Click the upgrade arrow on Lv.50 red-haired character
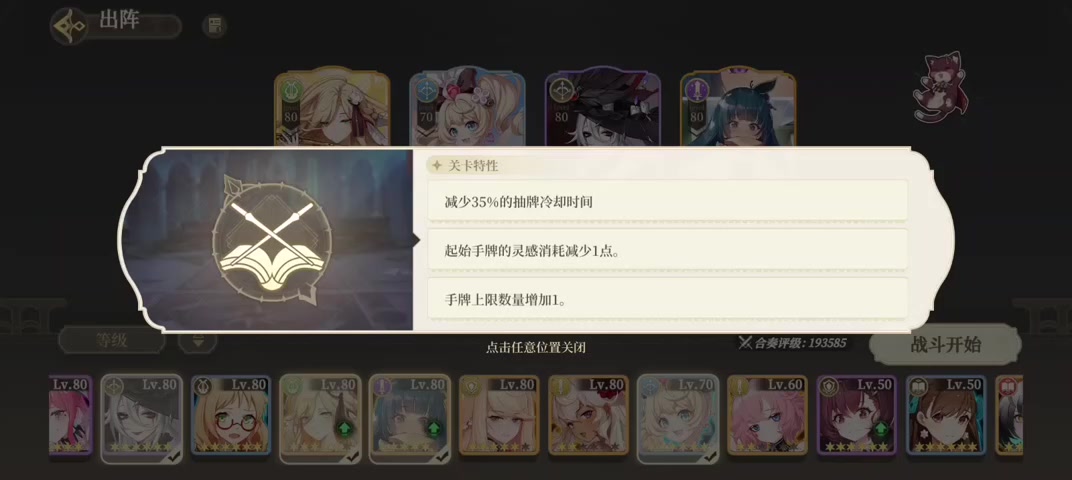The image size is (1072, 480). 881,430
